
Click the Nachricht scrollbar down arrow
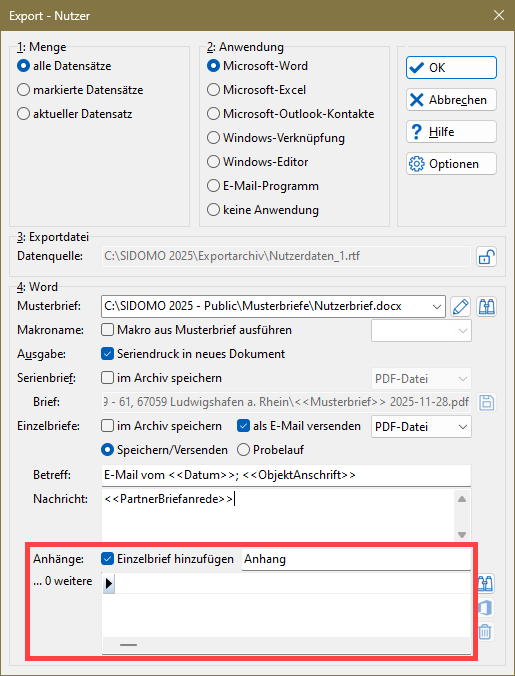[x=462, y=535]
